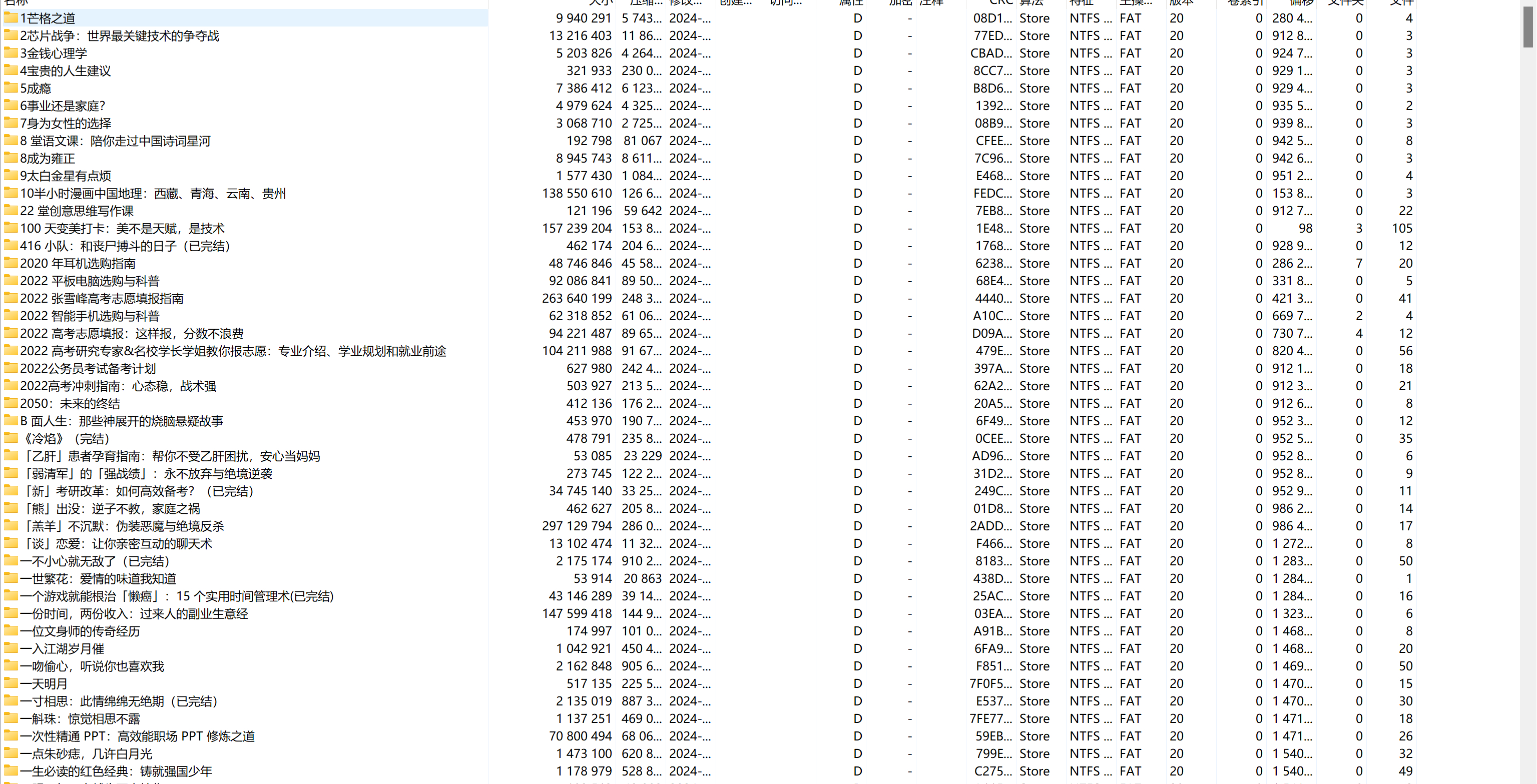Click the folder icon for 1芒格之道

(x=10, y=18)
